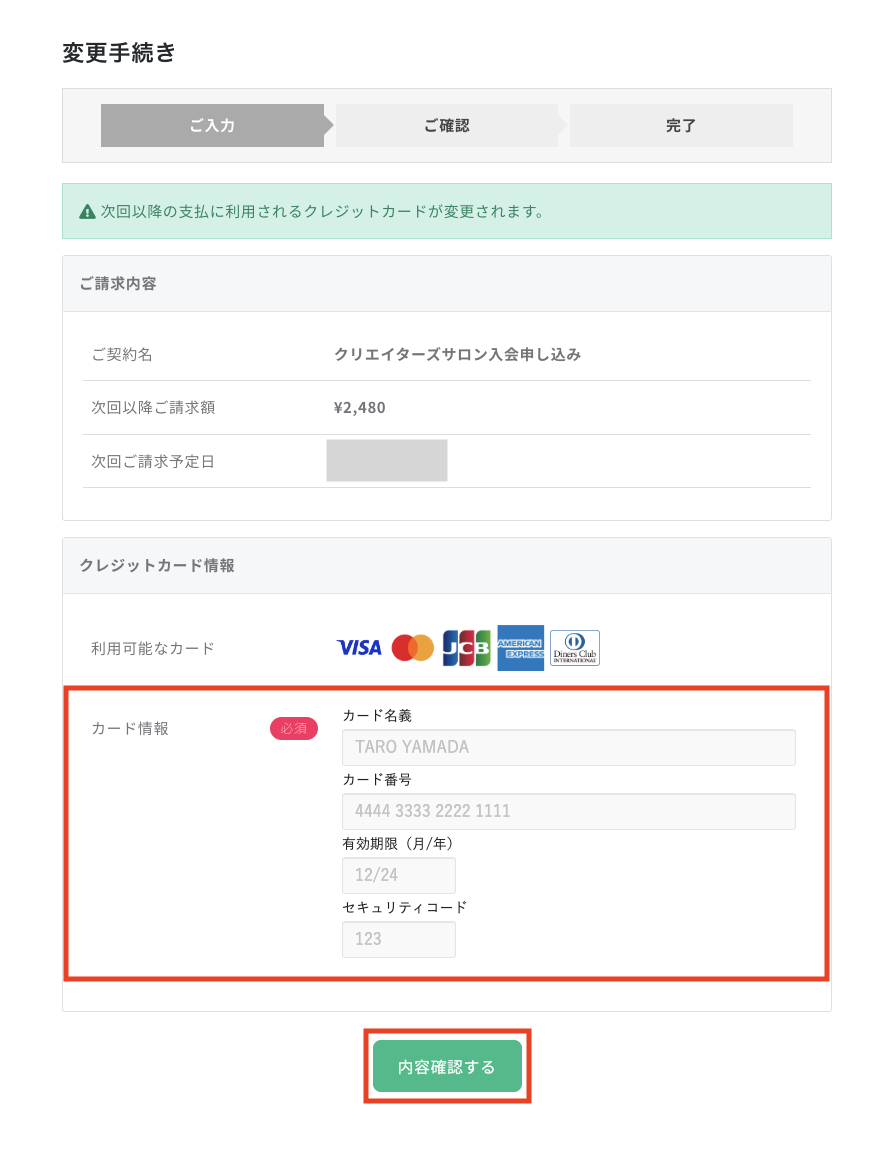Select the Mastercard logo
Viewport: 892px width, 1154px height.
(413, 647)
